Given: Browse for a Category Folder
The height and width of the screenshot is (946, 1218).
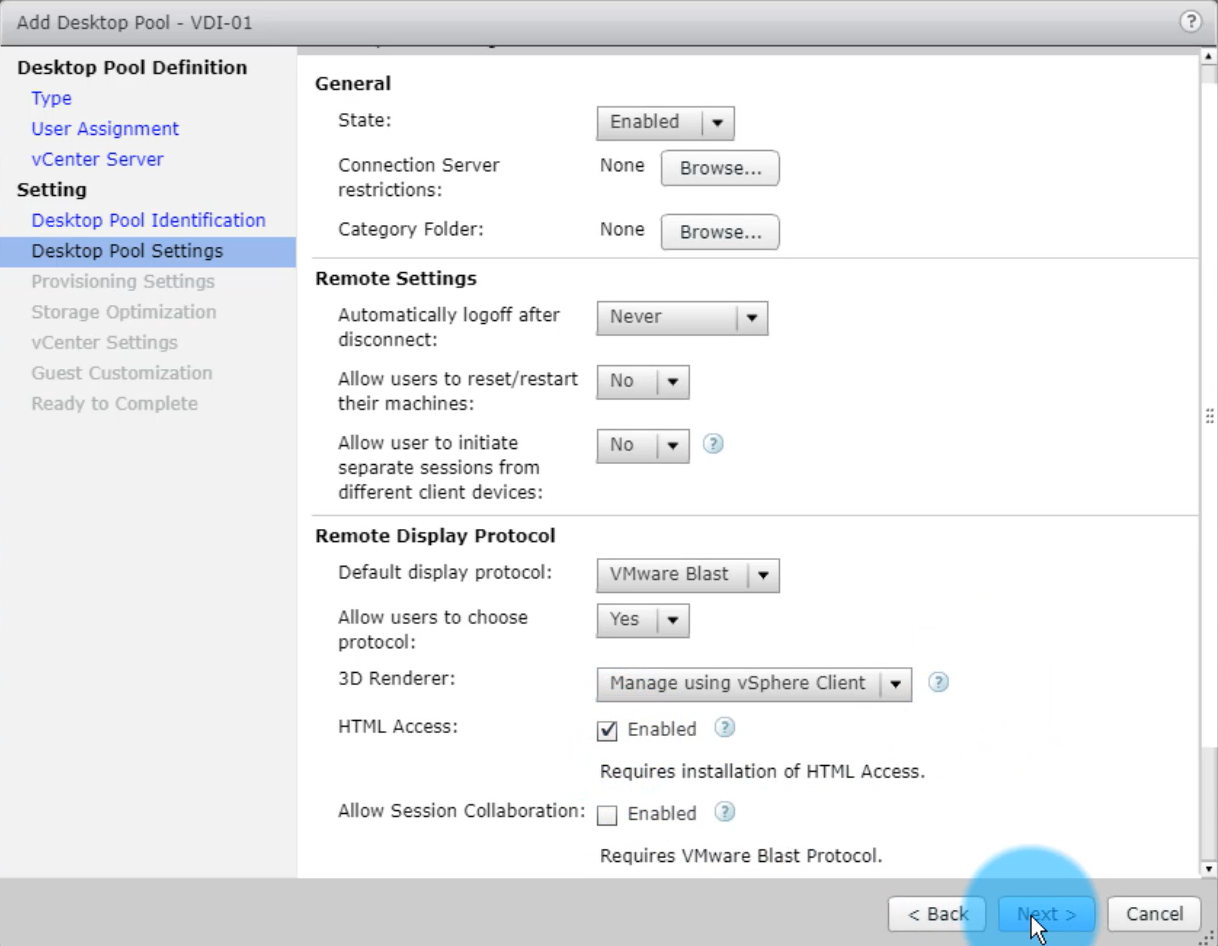Looking at the screenshot, I should (719, 232).
